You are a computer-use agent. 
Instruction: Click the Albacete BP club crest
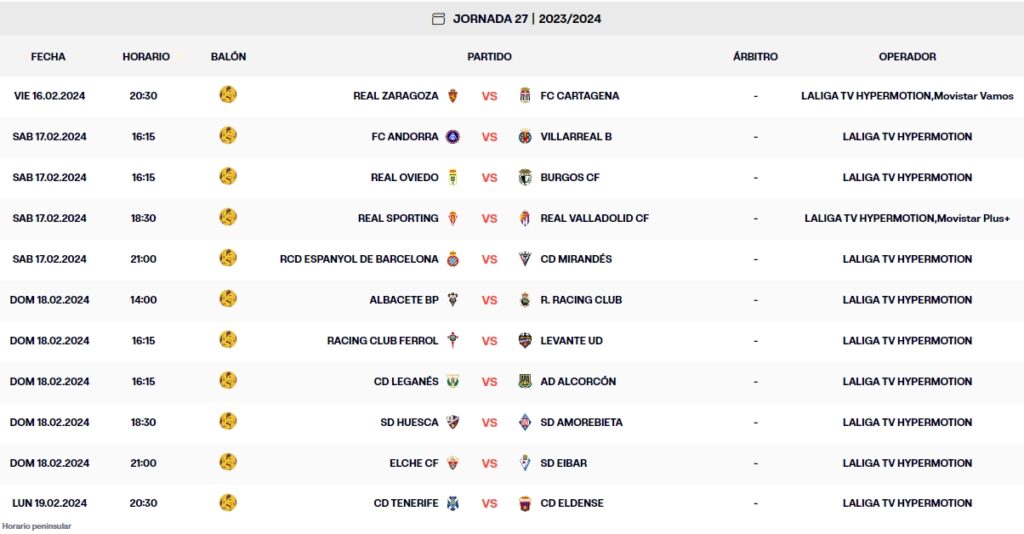(x=453, y=300)
